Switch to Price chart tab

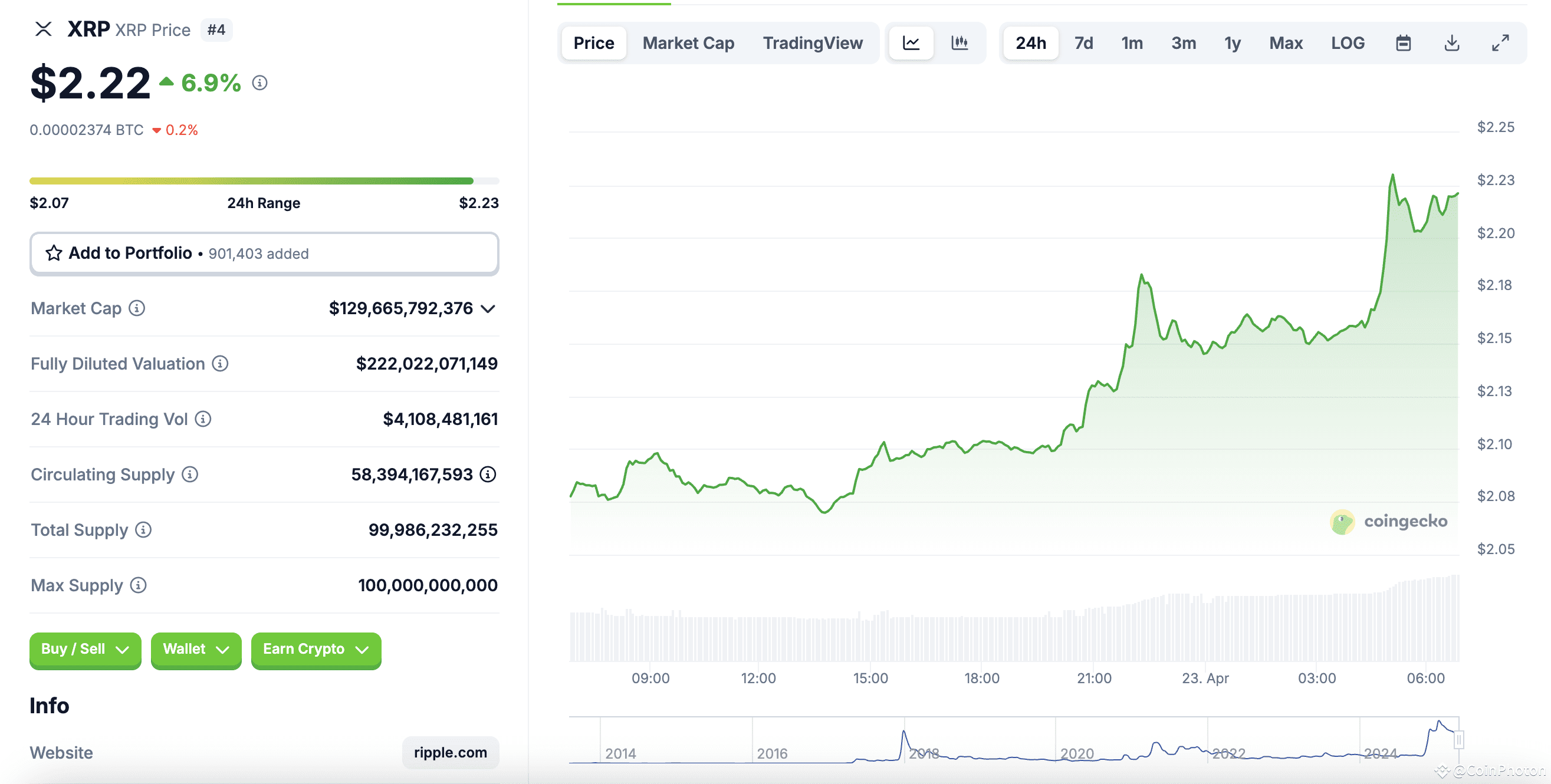coord(594,42)
